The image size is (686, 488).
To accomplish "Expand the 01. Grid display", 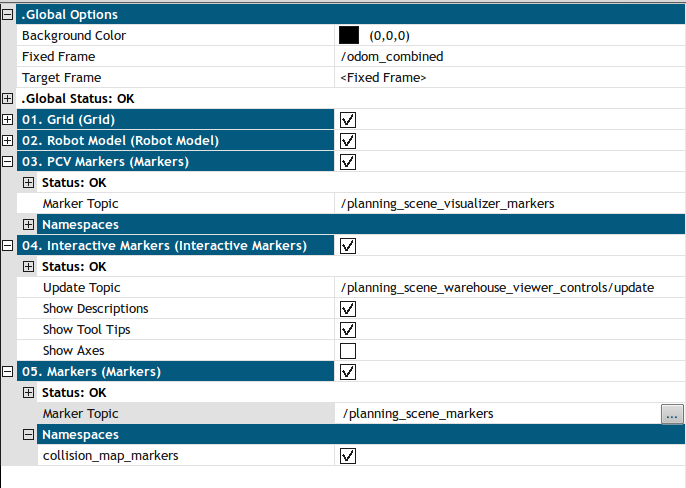I will (x=8, y=120).
